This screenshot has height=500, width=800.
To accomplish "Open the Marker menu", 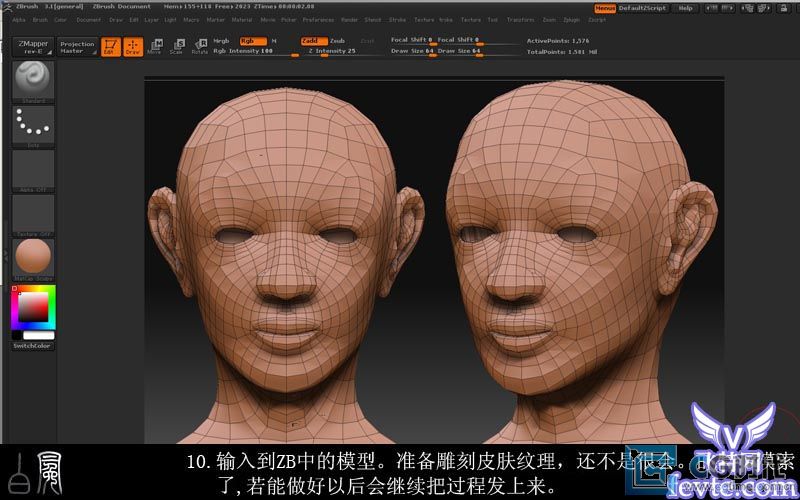I will point(216,20).
